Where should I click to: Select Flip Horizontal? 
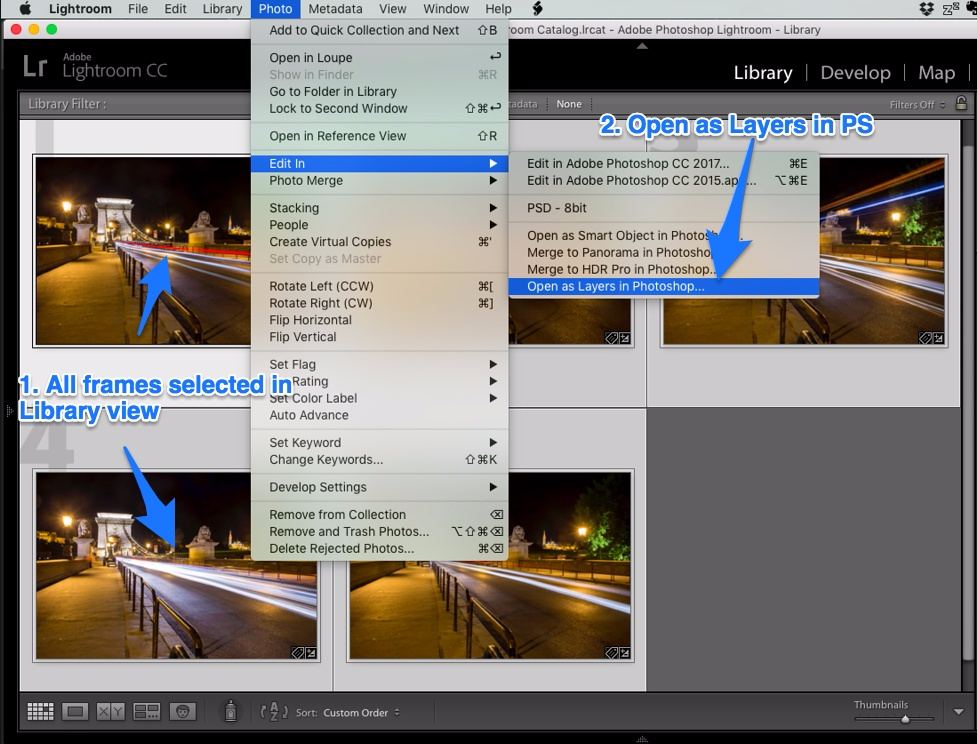(x=379, y=320)
